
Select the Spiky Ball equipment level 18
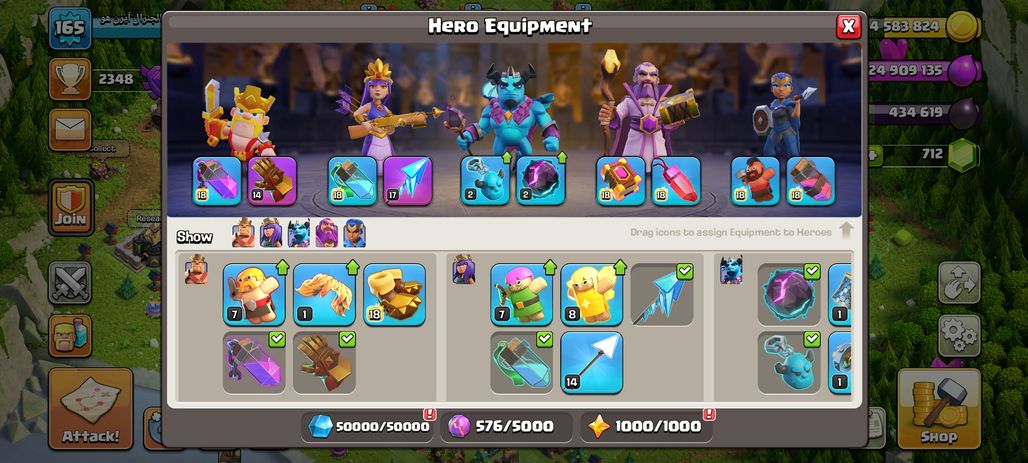click(x=394, y=294)
